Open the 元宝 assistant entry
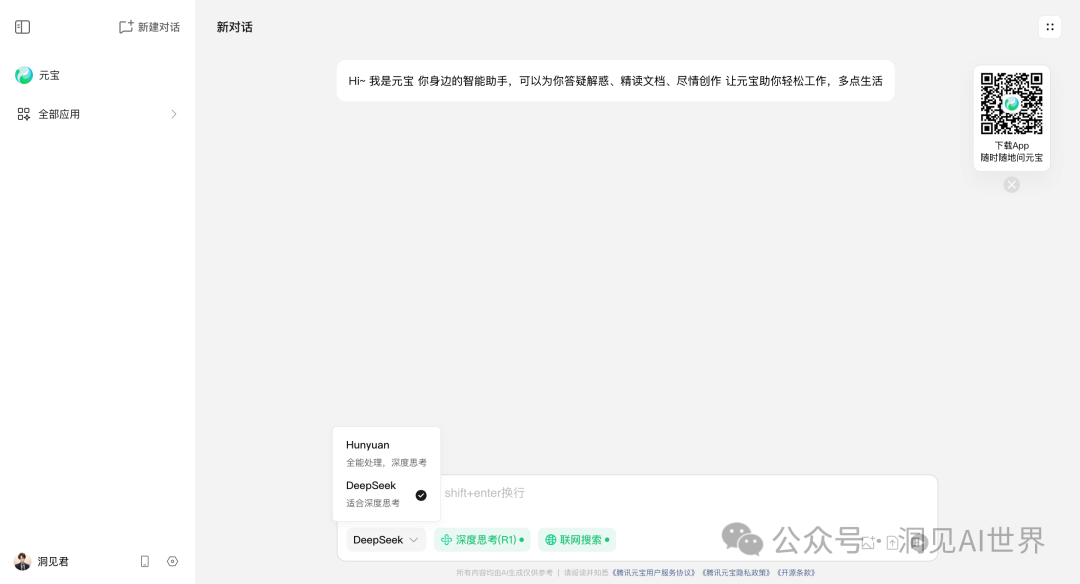The width and height of the screenshot is (1080, 584). pos(97,75)
